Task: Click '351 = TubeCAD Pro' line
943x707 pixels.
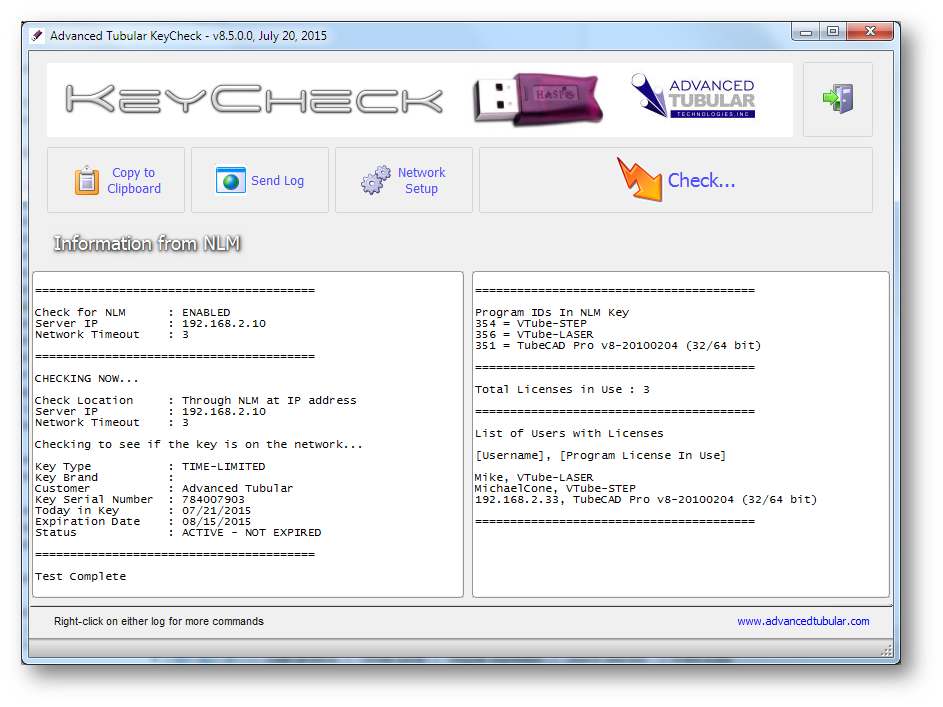Action: (x=618, y=346)
